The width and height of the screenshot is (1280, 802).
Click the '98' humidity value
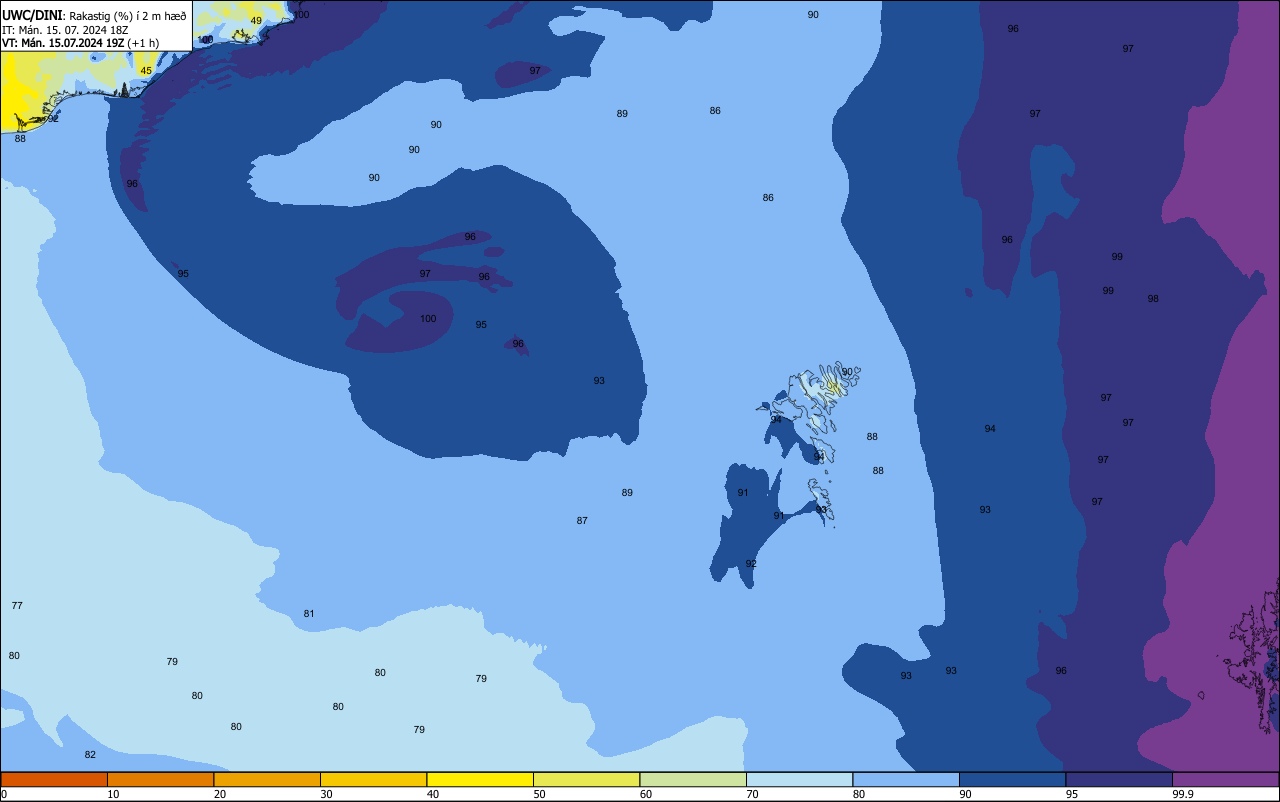click(x=1153, y=299)
